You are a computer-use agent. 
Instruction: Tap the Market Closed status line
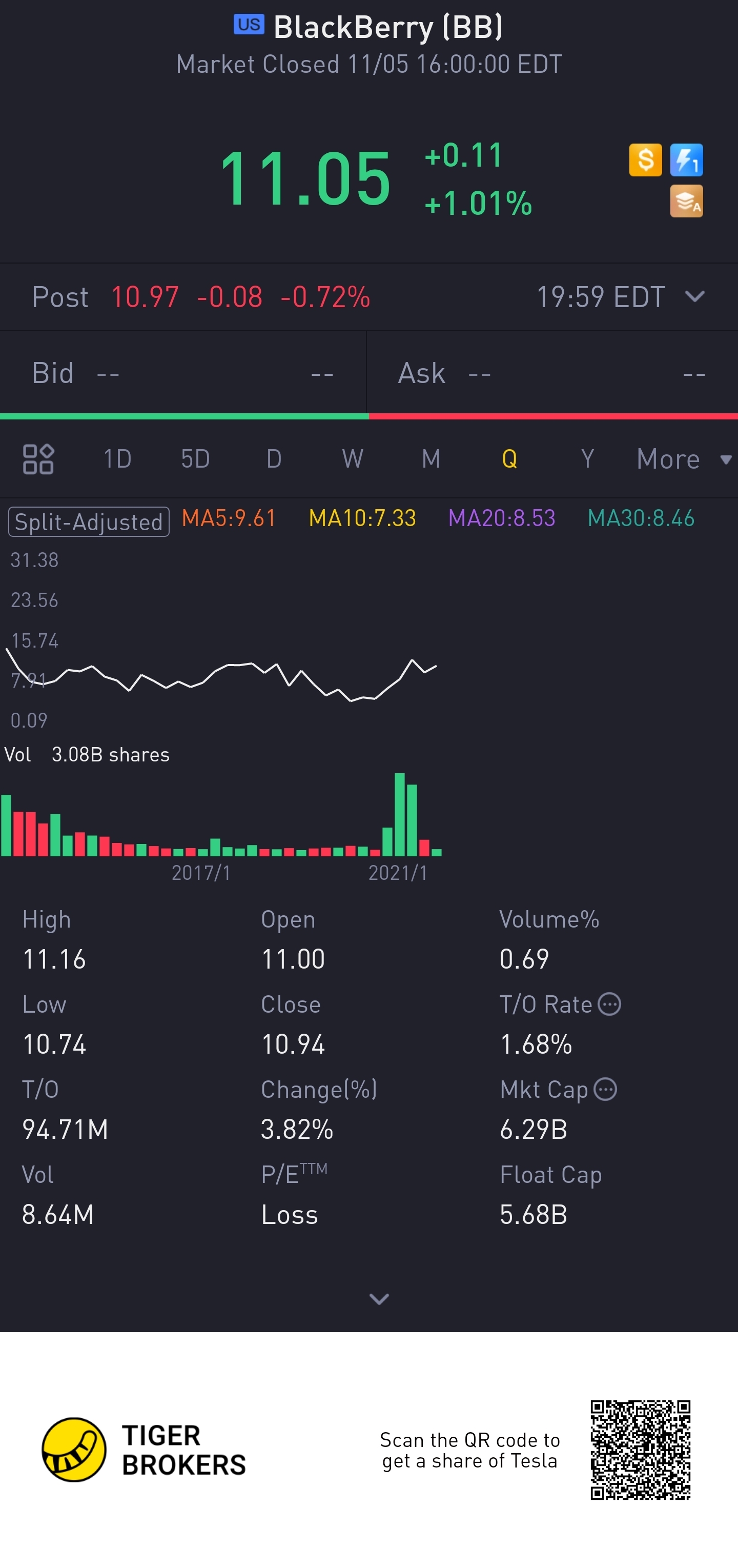(x=368, y=65)
